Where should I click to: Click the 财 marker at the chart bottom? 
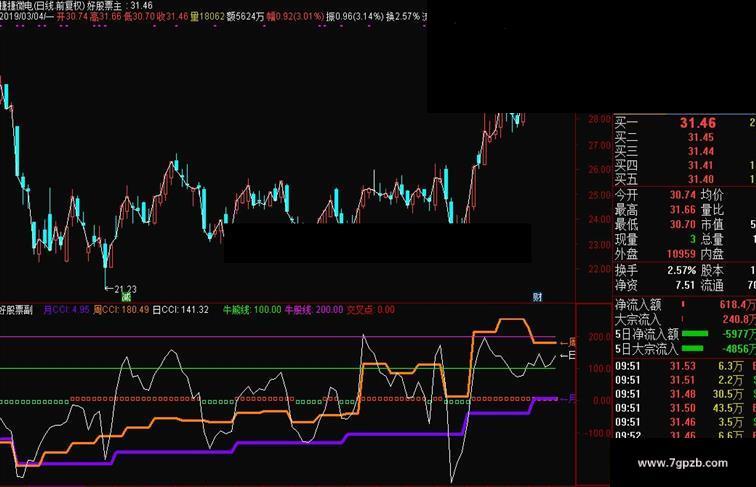(538, 297)
